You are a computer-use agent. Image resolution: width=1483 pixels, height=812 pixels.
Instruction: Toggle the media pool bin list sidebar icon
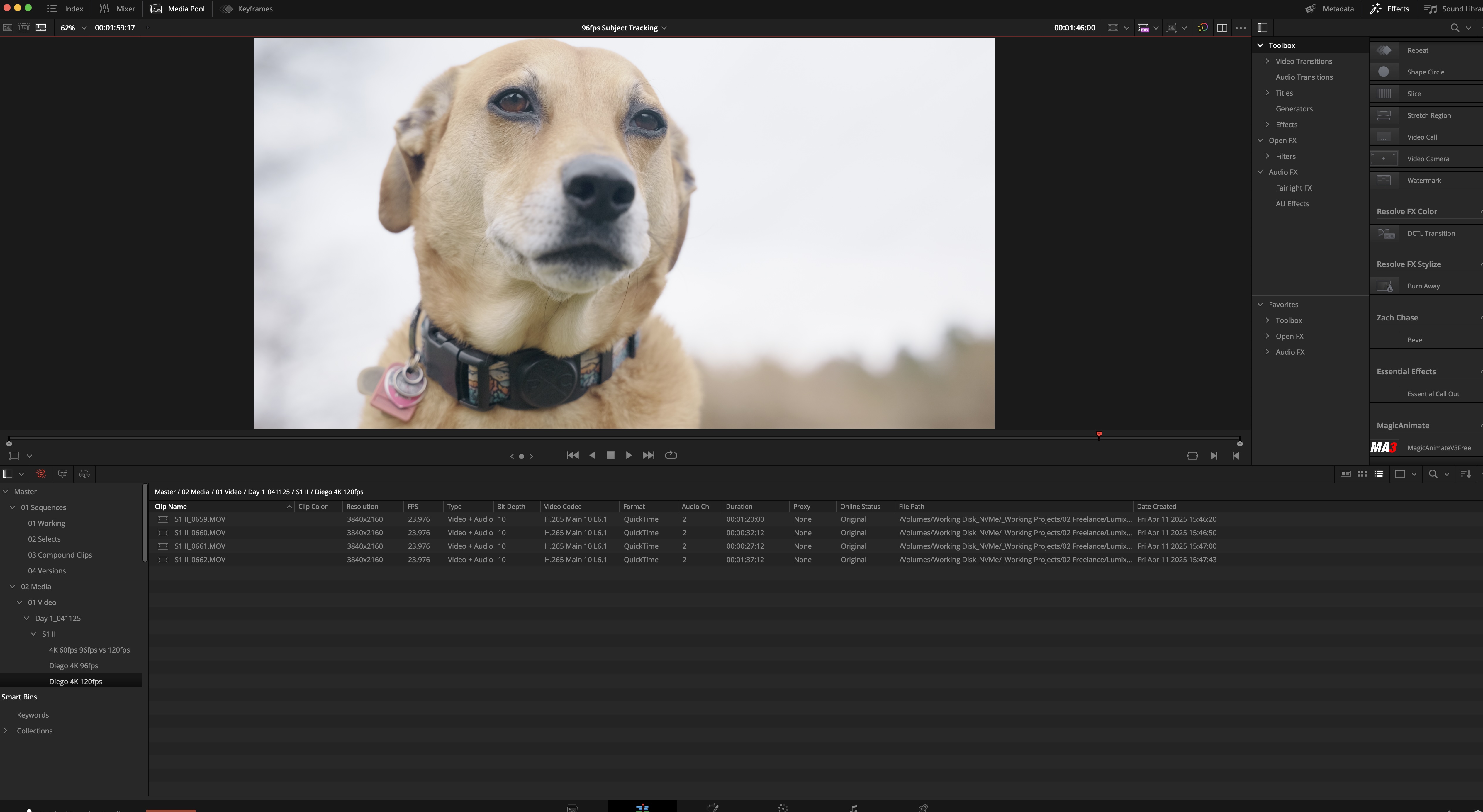(8, 474)
